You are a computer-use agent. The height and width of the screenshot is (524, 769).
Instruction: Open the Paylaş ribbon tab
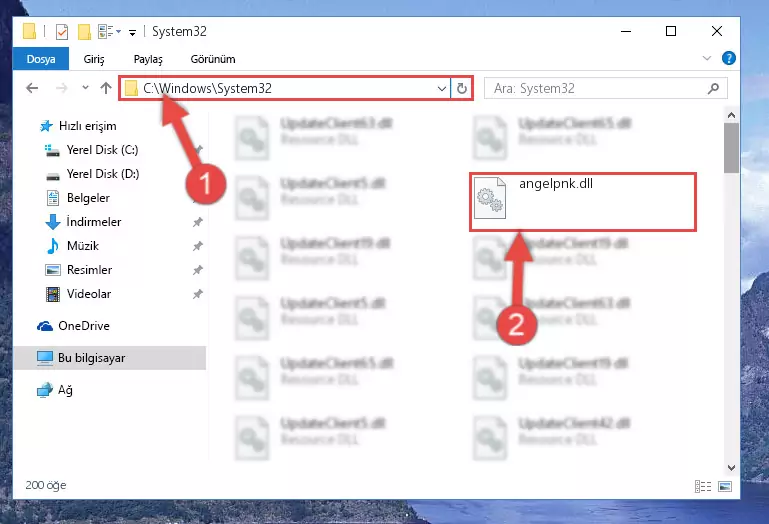(148, 59)
